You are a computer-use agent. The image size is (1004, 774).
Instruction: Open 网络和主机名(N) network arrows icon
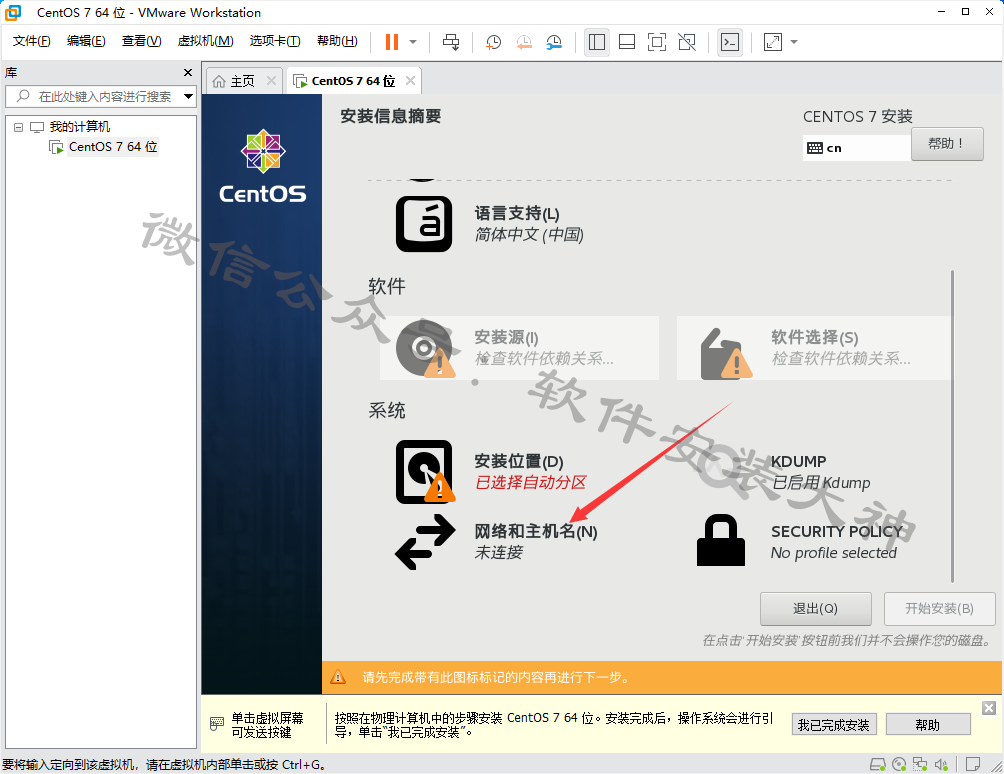pos(425,542)
